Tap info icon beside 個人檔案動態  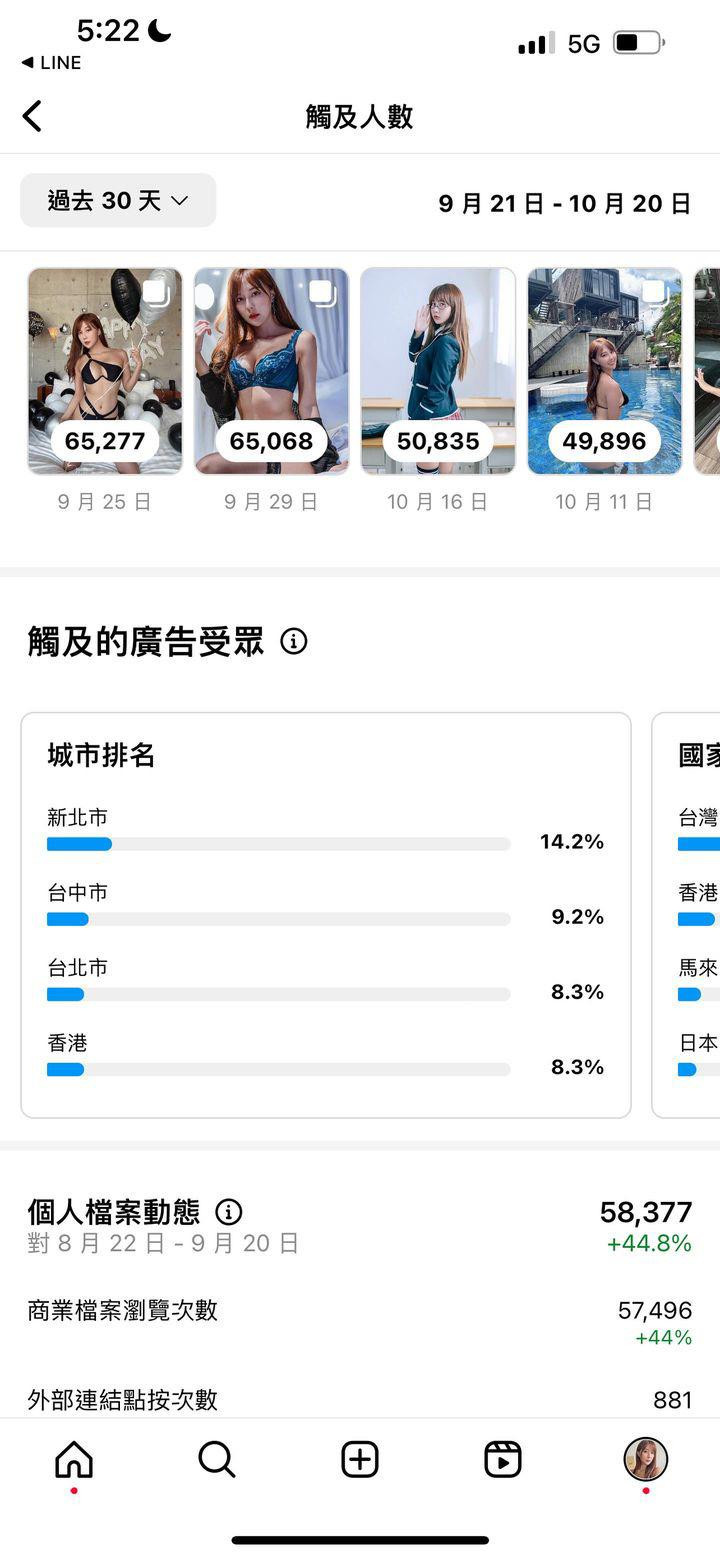tap(229, 1213)
